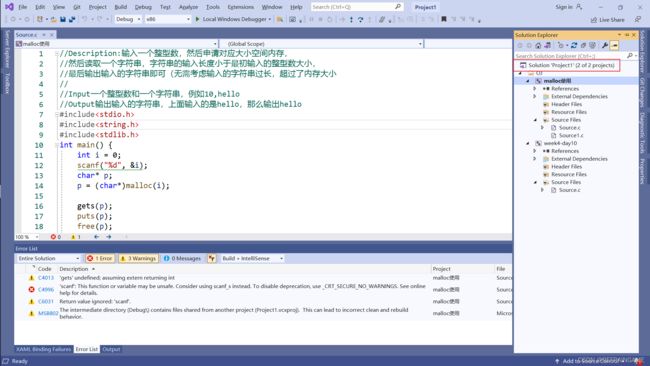Sort the Error List by Description column

[x=74, y=269]
